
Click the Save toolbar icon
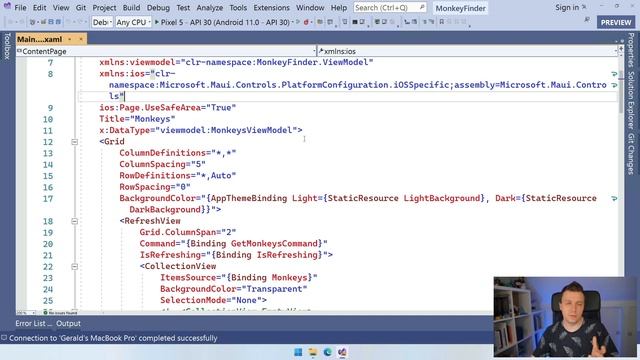[51, 22]
